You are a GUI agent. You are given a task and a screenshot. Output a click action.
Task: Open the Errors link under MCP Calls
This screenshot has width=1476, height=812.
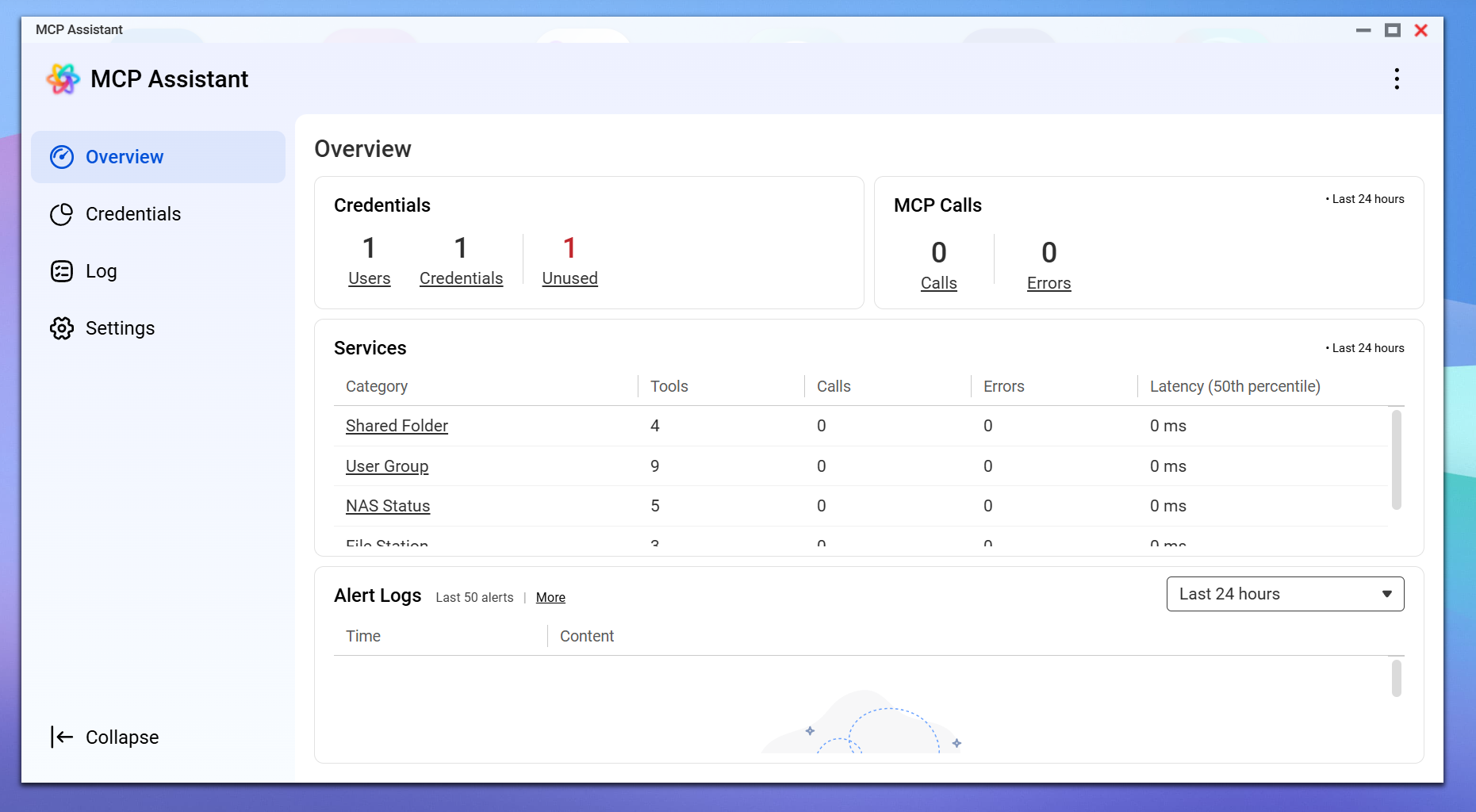click(x=1049, y=283)
